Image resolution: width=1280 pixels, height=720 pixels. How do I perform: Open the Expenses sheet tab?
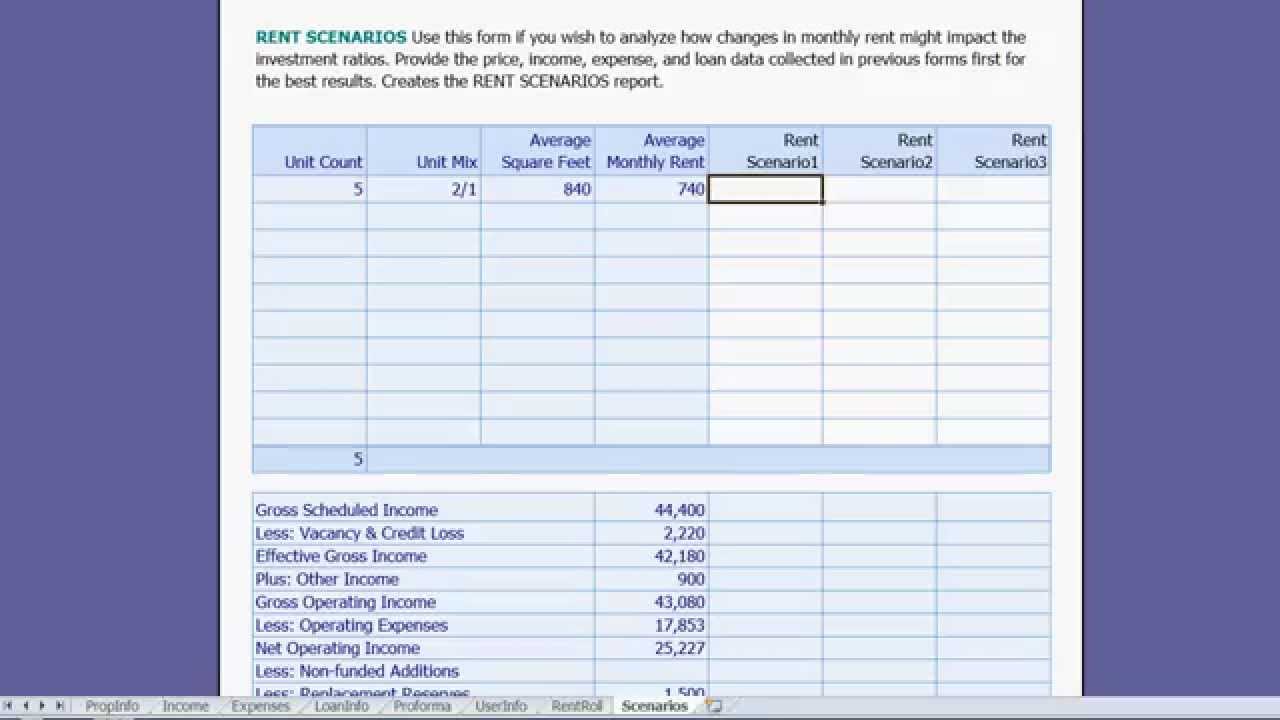coord(260,706)
